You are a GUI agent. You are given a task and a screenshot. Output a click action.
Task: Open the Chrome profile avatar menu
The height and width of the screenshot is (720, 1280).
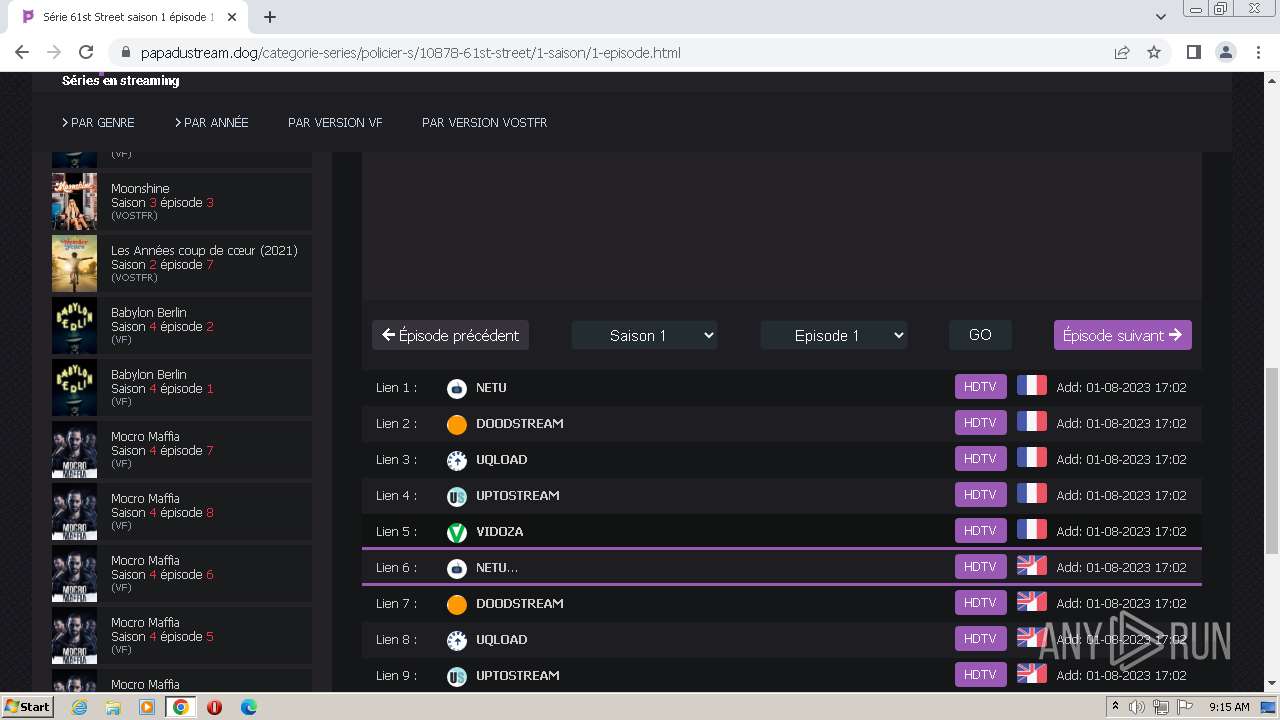point(1225,52)
